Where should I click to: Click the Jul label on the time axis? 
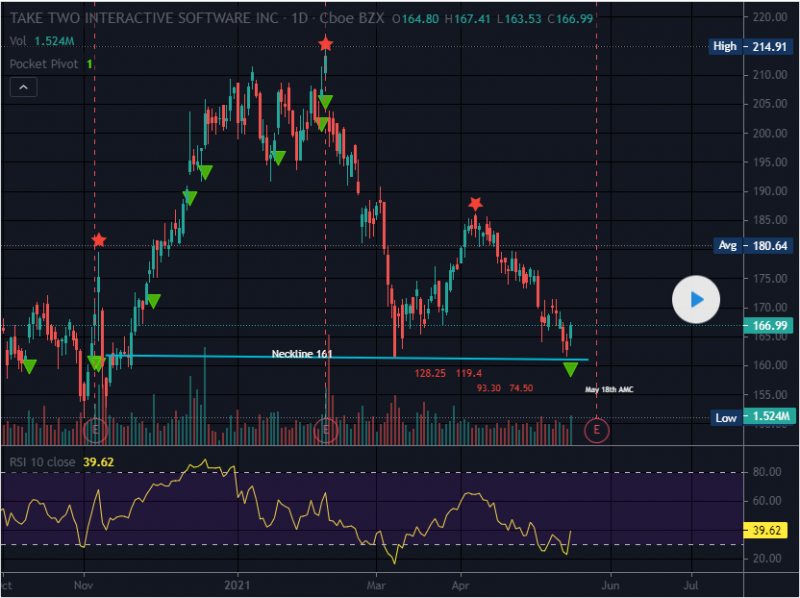tap(691, 585)
